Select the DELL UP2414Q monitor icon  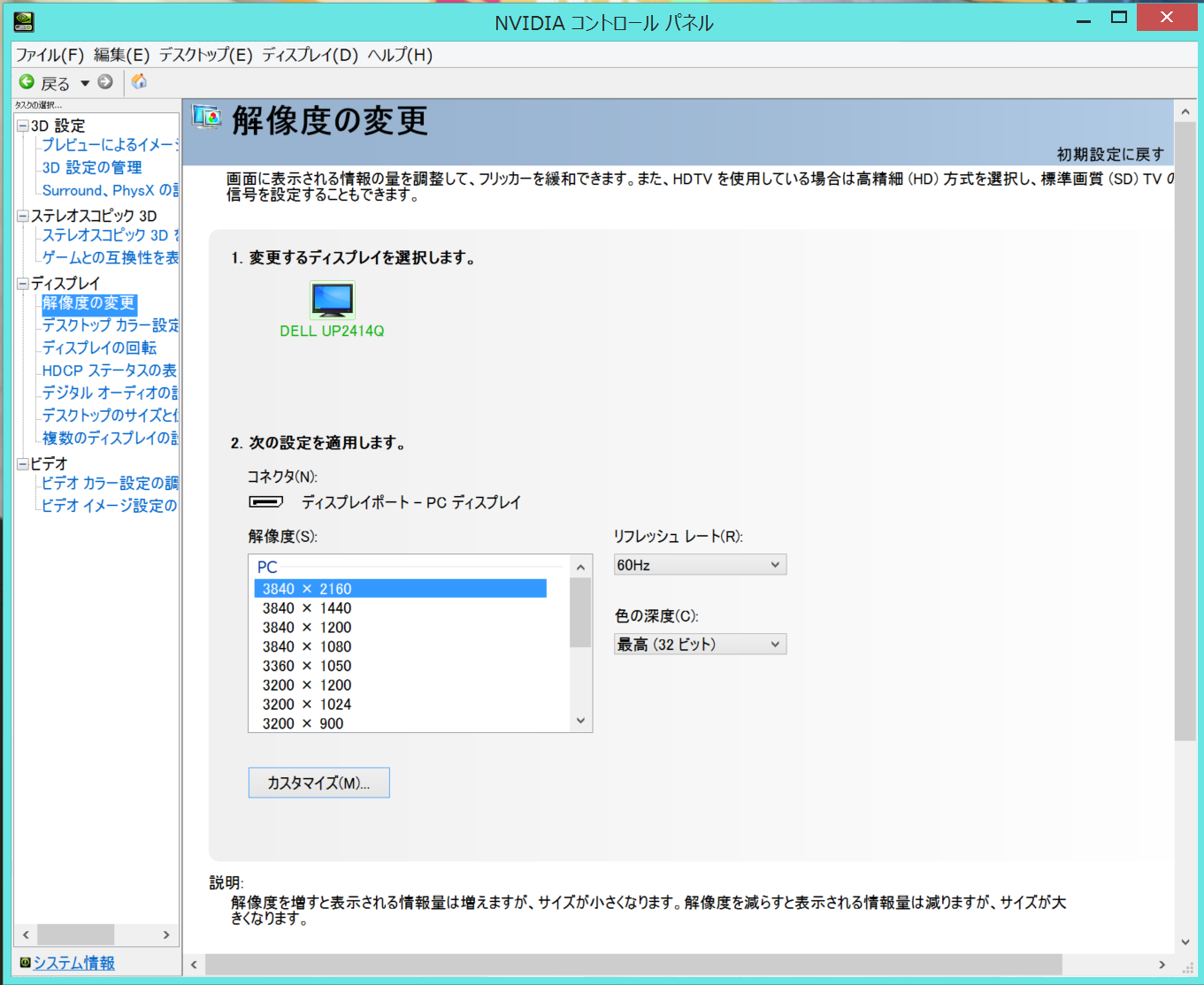tap(333, 300)
